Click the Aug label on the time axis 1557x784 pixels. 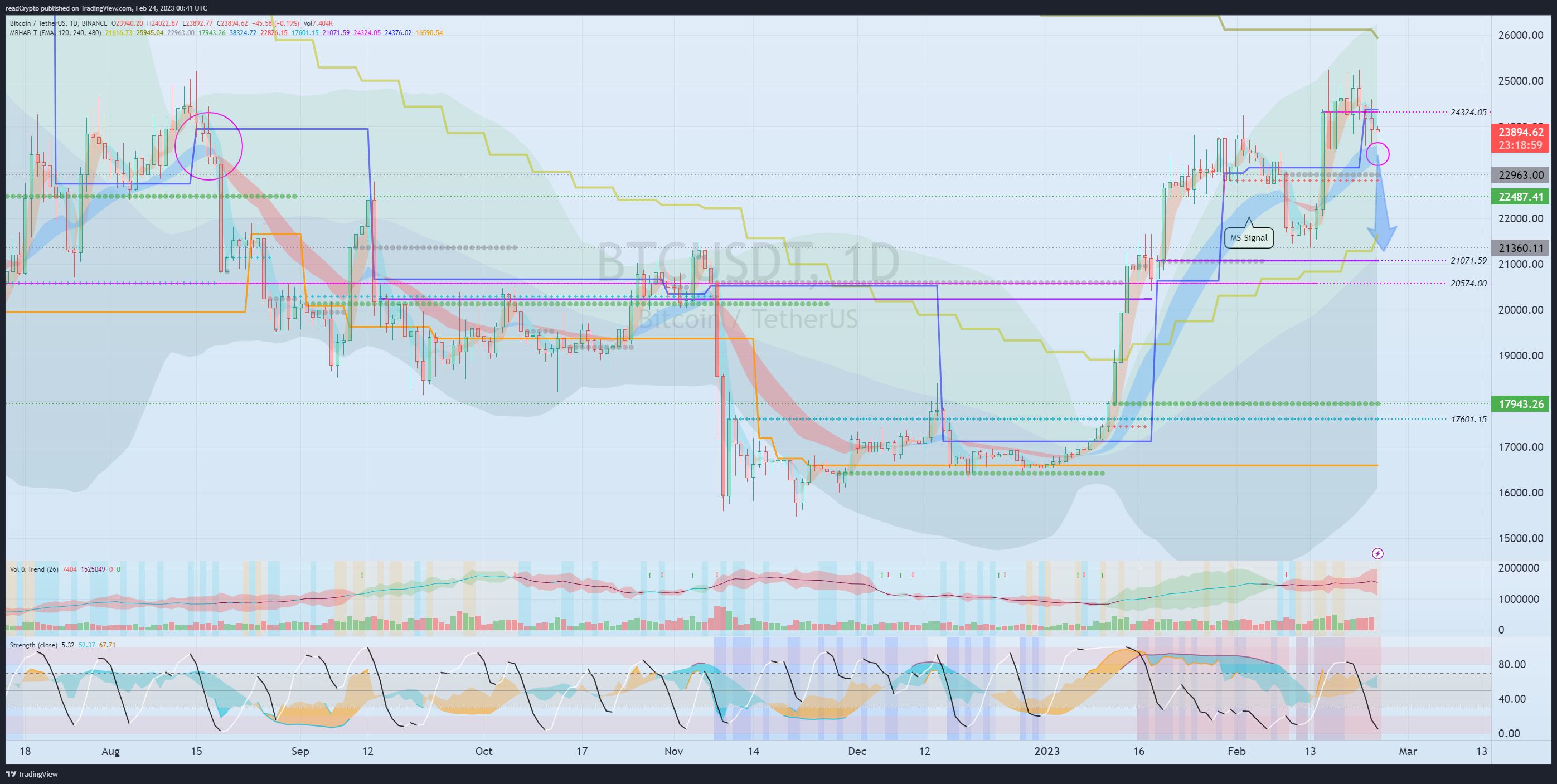coord(110,751)
